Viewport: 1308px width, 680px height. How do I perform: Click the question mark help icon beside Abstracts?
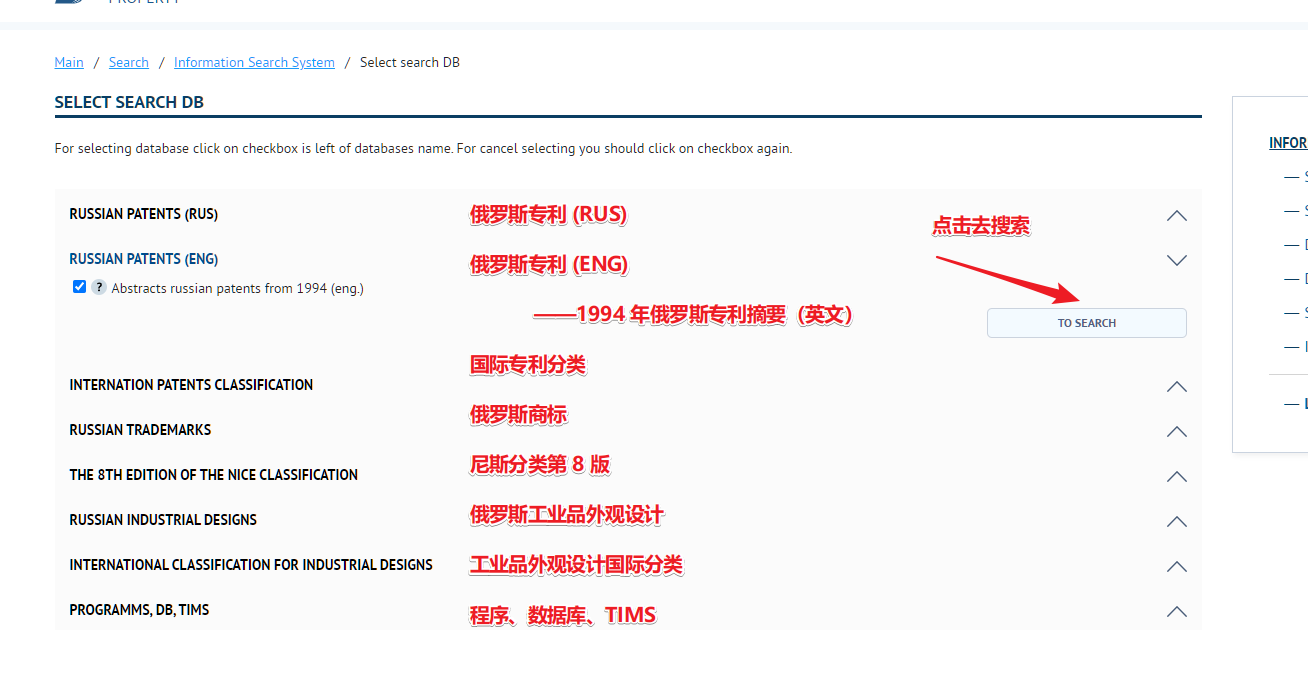[99, 287]
